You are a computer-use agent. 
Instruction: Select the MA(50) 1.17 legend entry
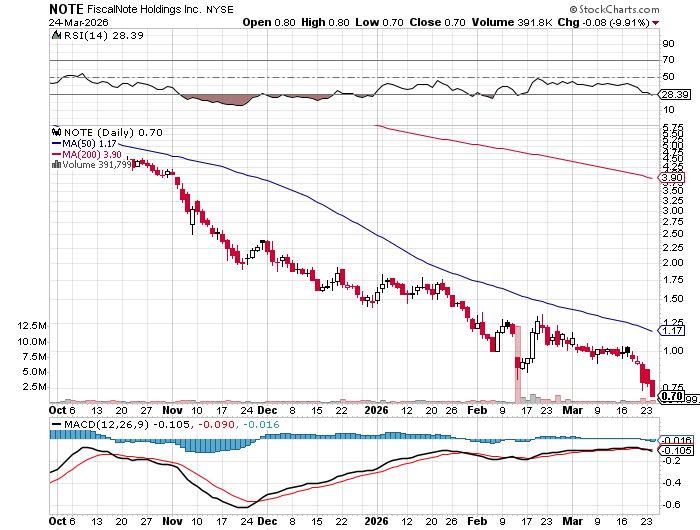click(84, 144)
